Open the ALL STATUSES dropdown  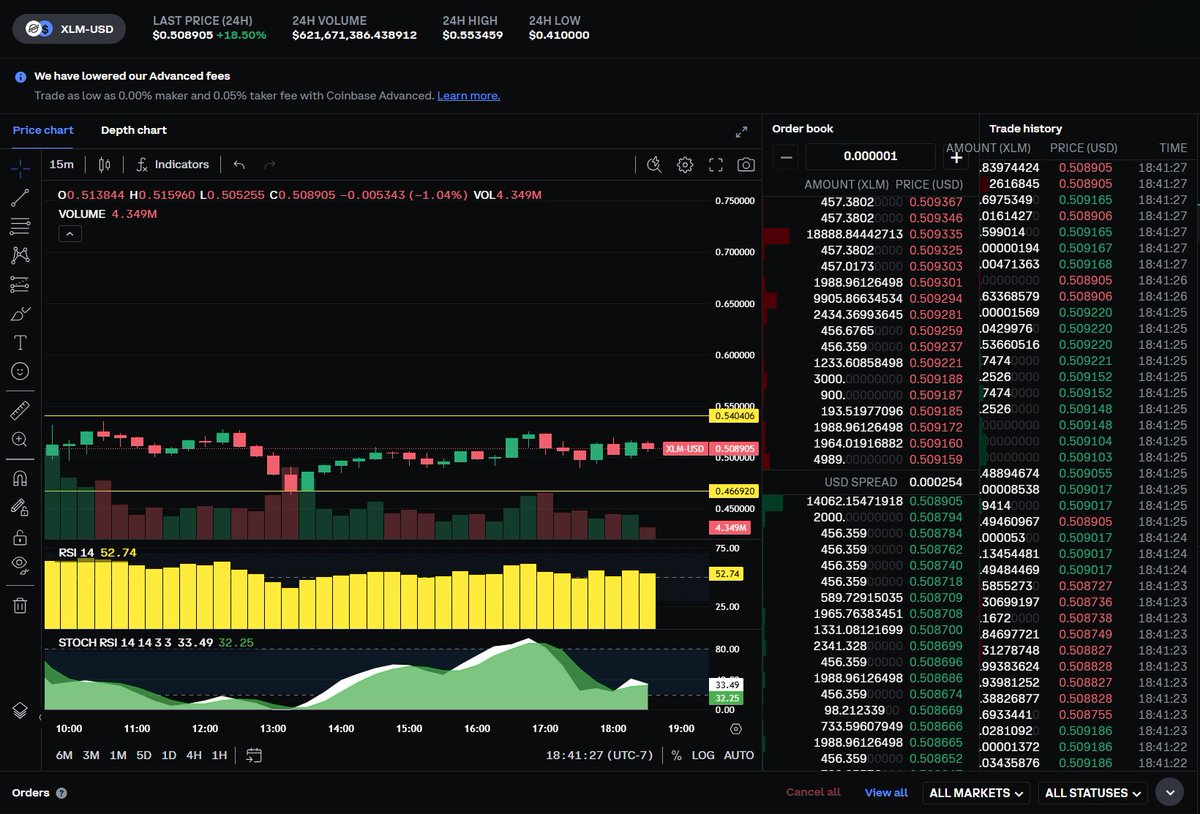(1092, 792)
